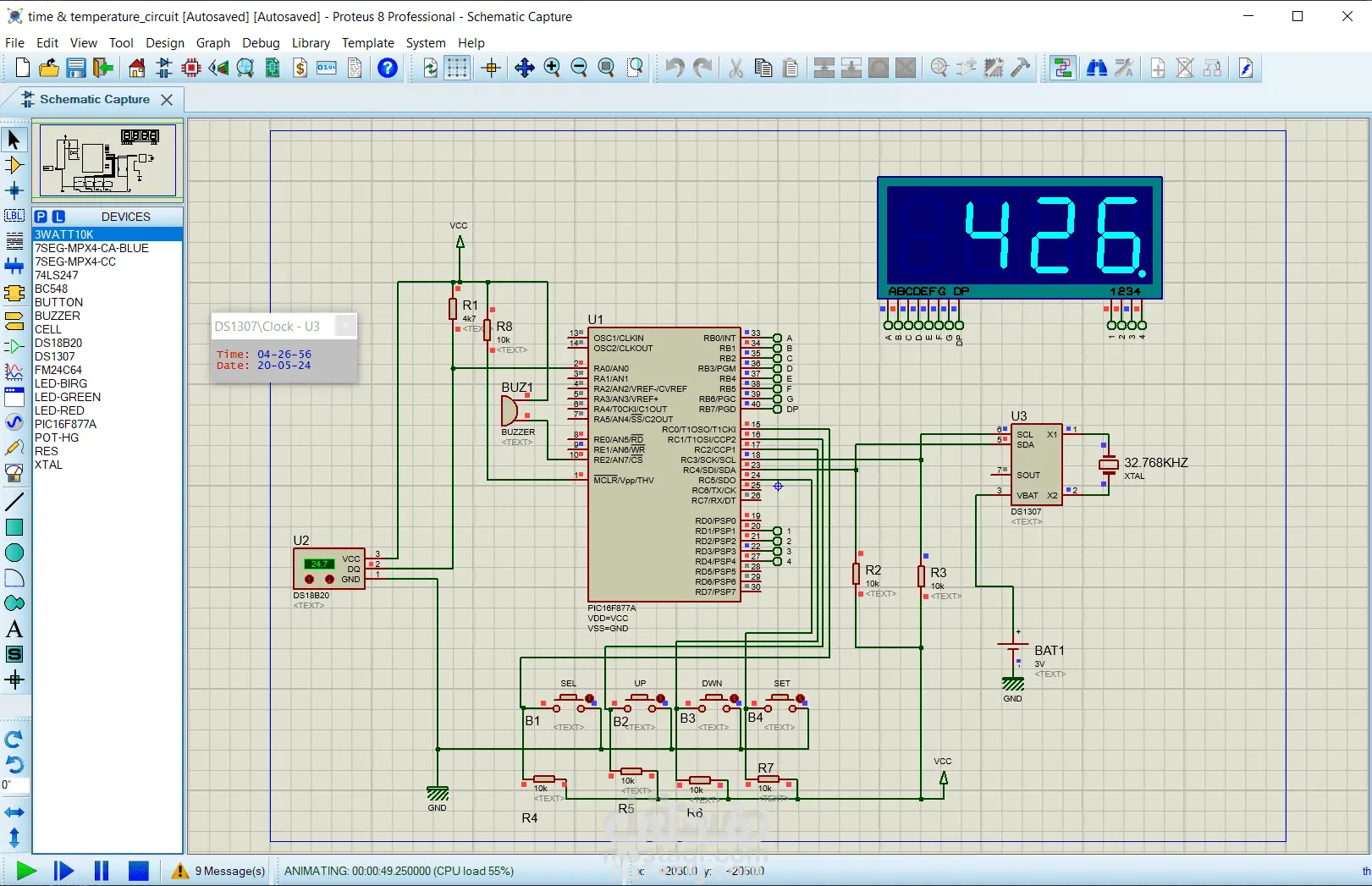Pause the running simulation
Screen dimensions: 1372x886
pyautogui.click(x=102, y=871)
